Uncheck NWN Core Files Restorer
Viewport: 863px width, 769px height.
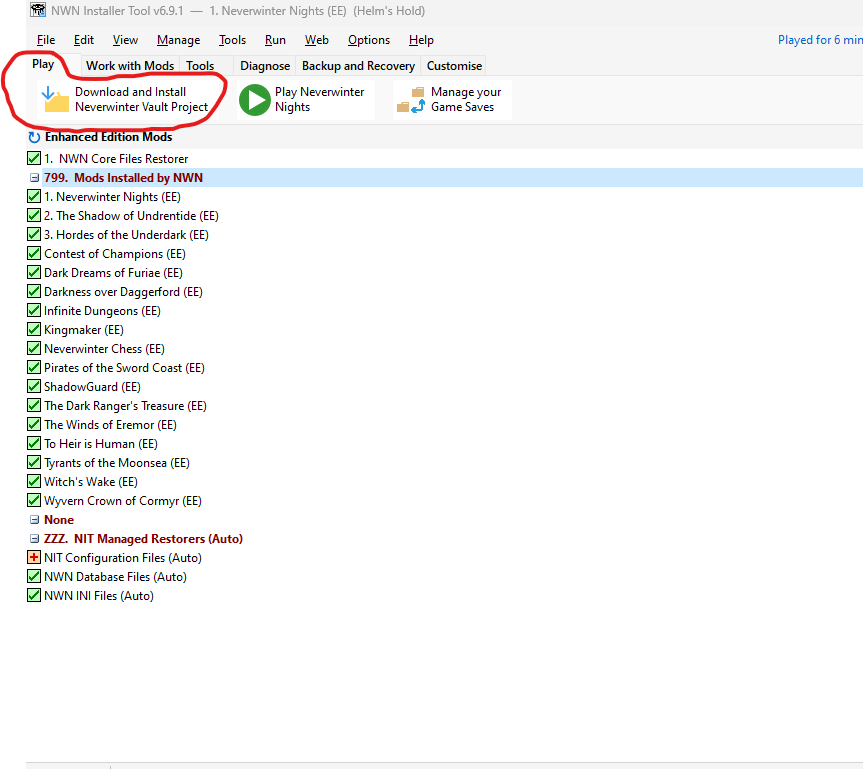coord(34,158)
